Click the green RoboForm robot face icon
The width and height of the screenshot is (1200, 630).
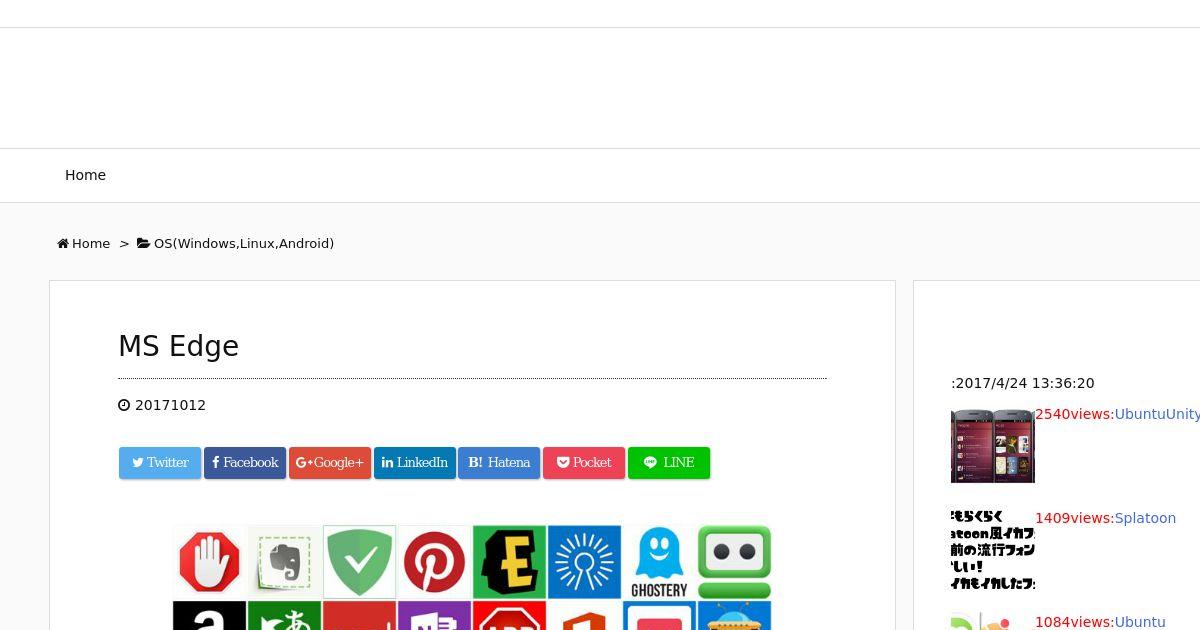pos(734,562)
